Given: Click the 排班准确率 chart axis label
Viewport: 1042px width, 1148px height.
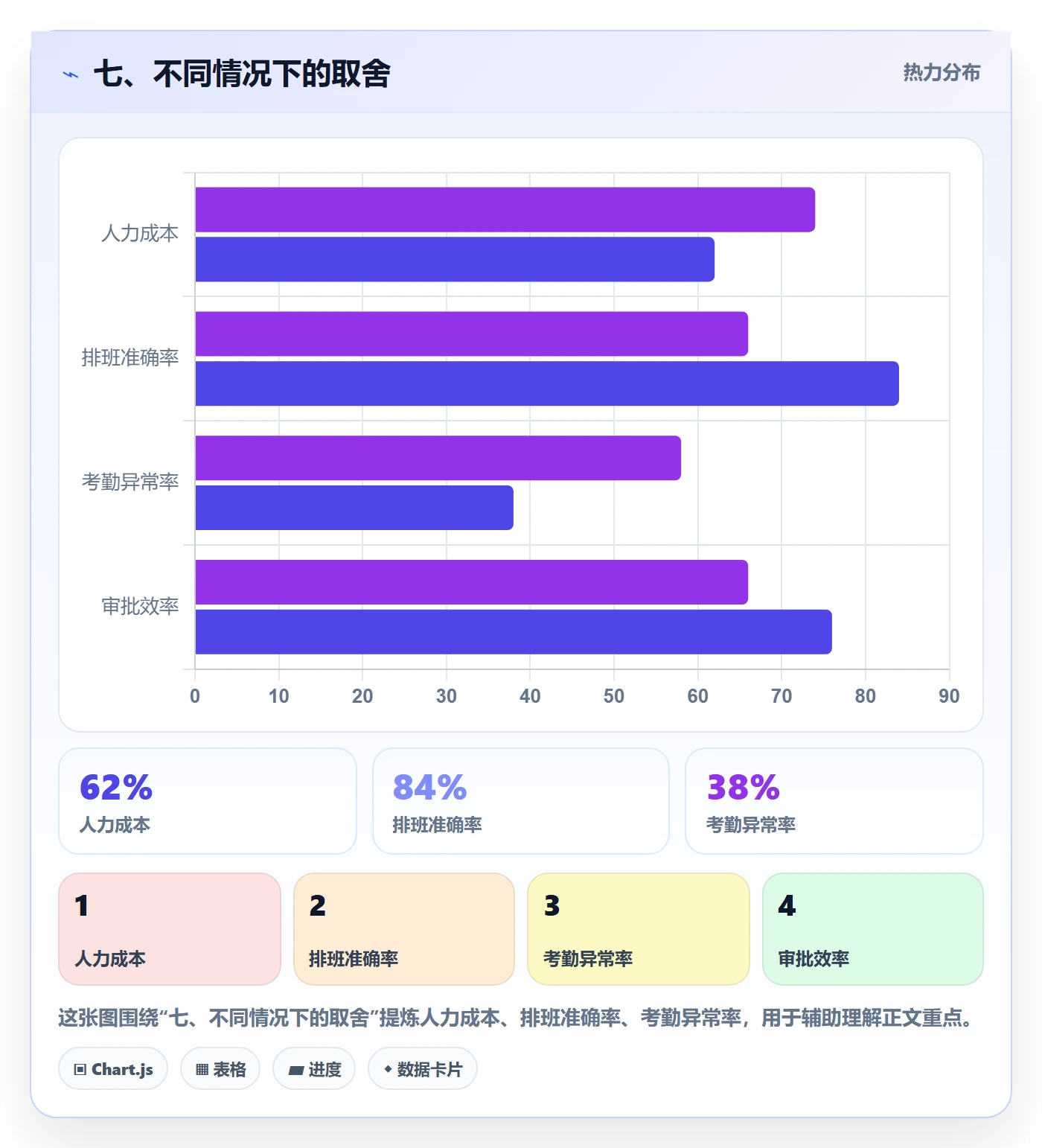Looking at the screenshot, I should (x=130, y=358).
